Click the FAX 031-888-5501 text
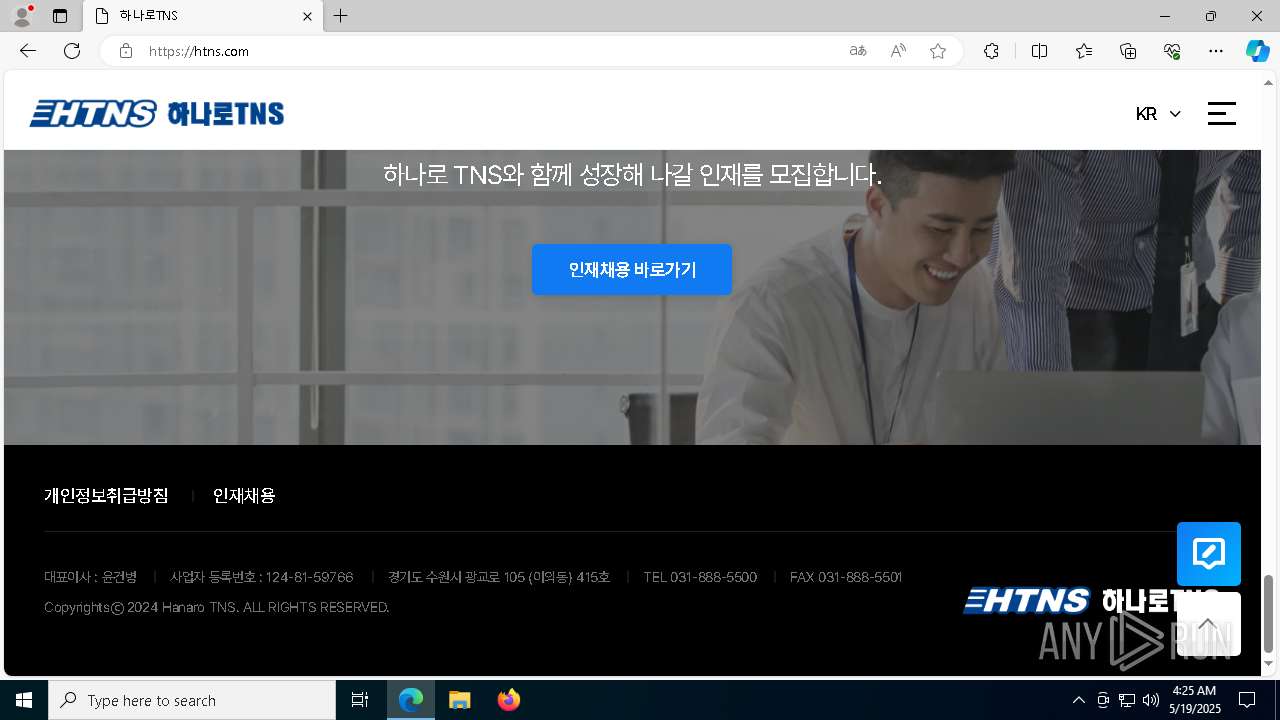 tap(846, 577)
